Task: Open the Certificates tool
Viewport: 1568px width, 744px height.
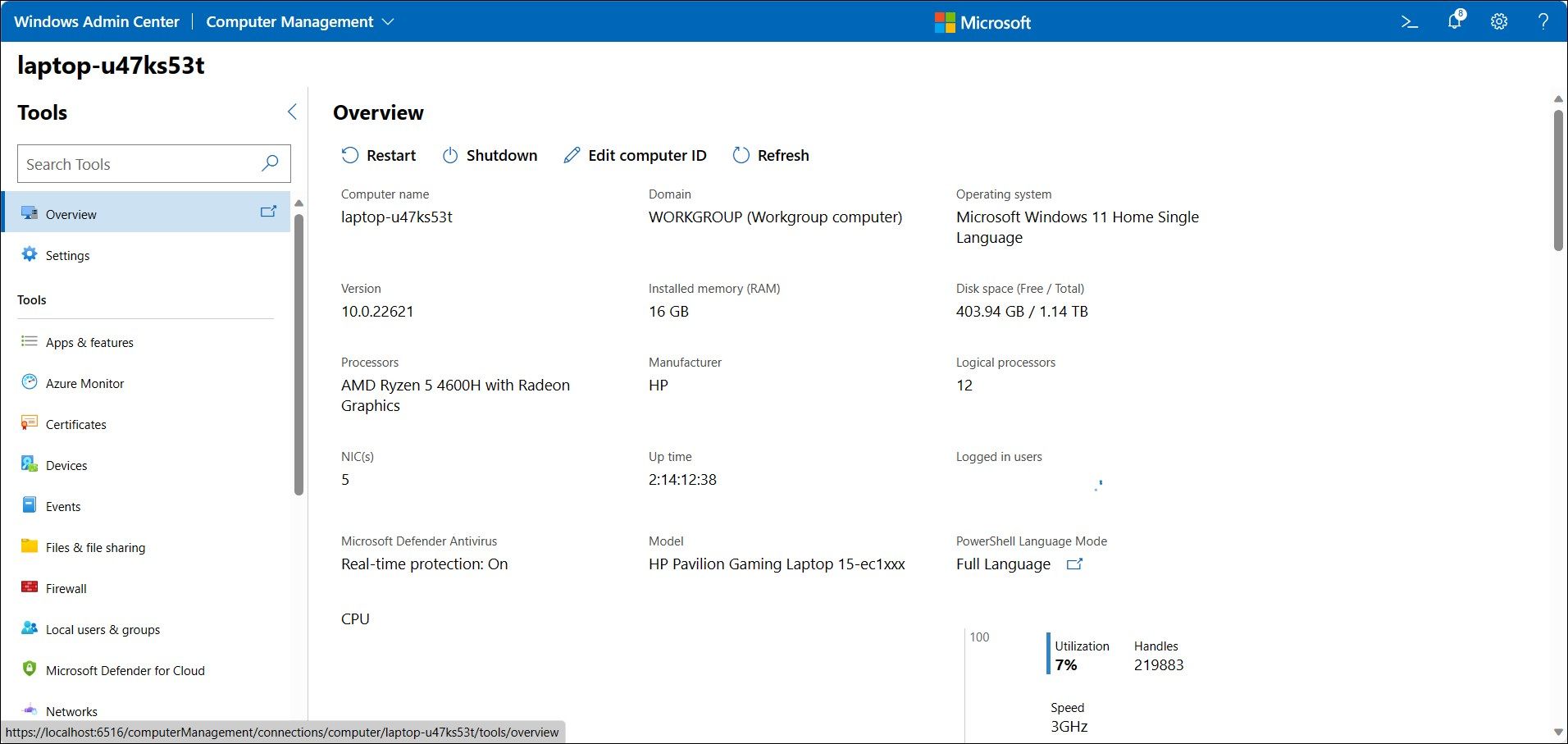Action: point(76,424)
